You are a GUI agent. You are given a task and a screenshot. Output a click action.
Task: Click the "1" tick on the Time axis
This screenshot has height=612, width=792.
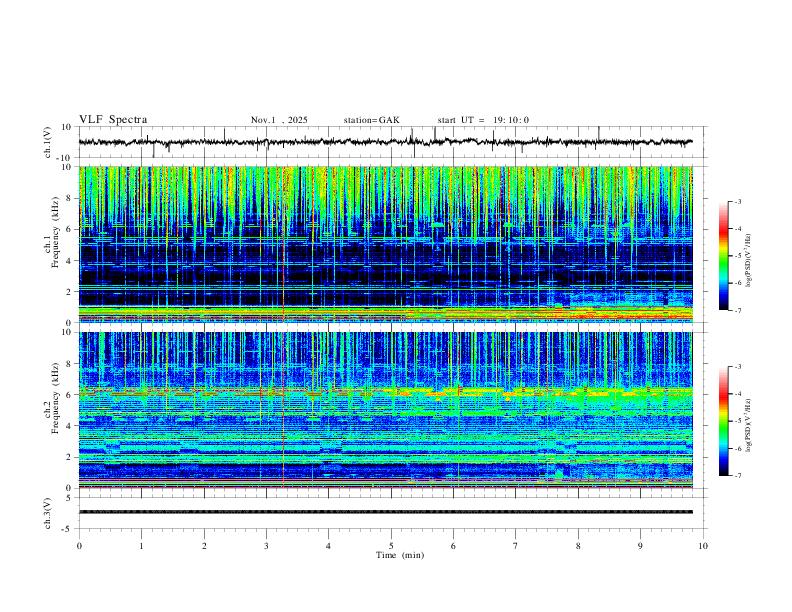pos(141,546)
